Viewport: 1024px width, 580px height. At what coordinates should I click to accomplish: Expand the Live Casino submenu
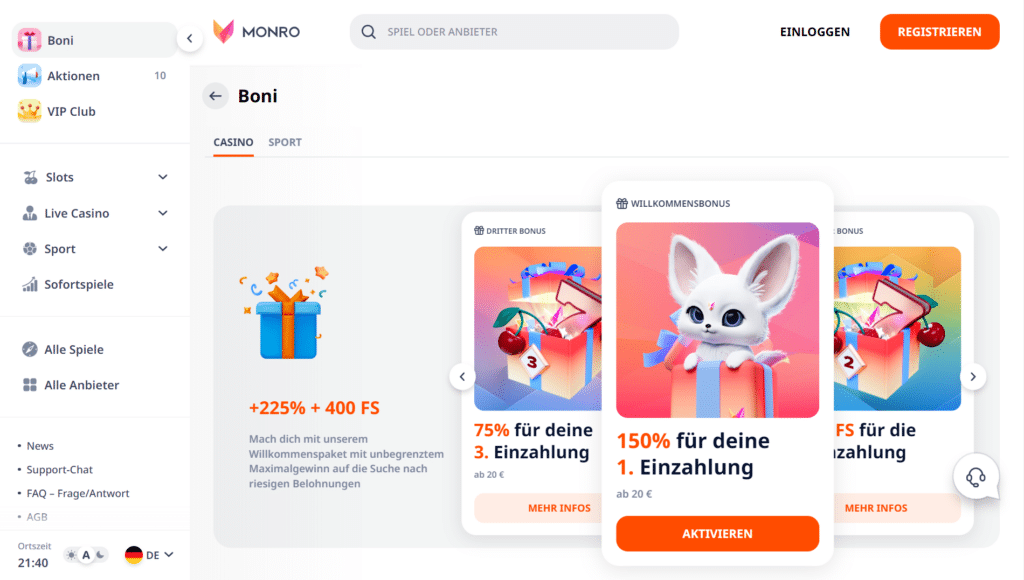163,213
